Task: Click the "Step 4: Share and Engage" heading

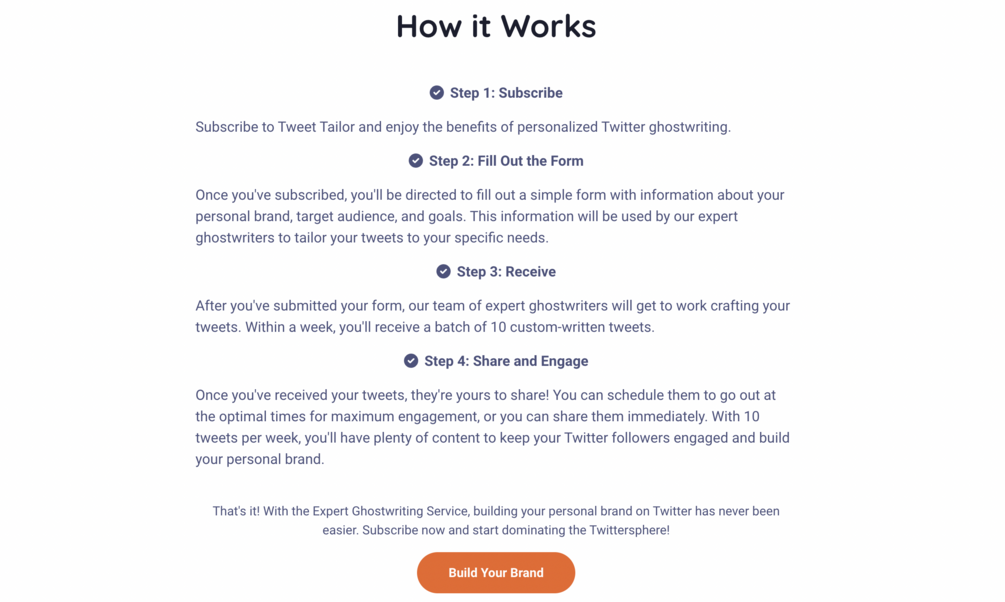Action: (506, 361)
